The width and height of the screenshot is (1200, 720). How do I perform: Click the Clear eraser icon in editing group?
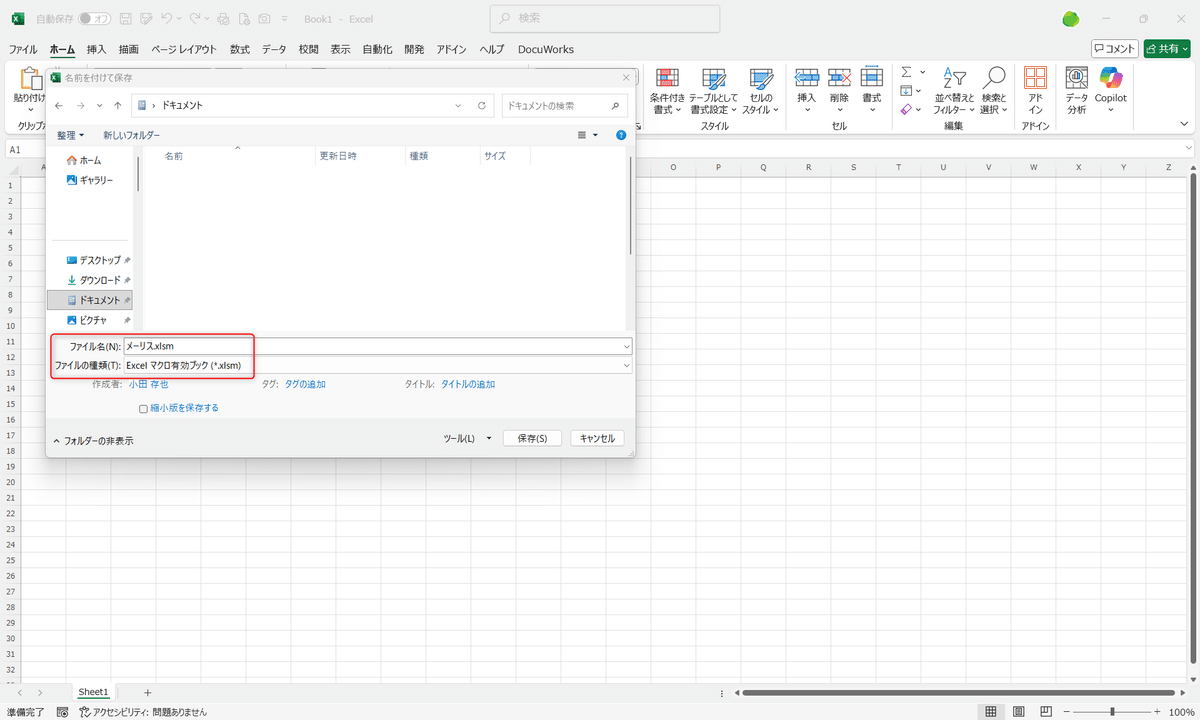pyautogui.click(x=906, y=110)
